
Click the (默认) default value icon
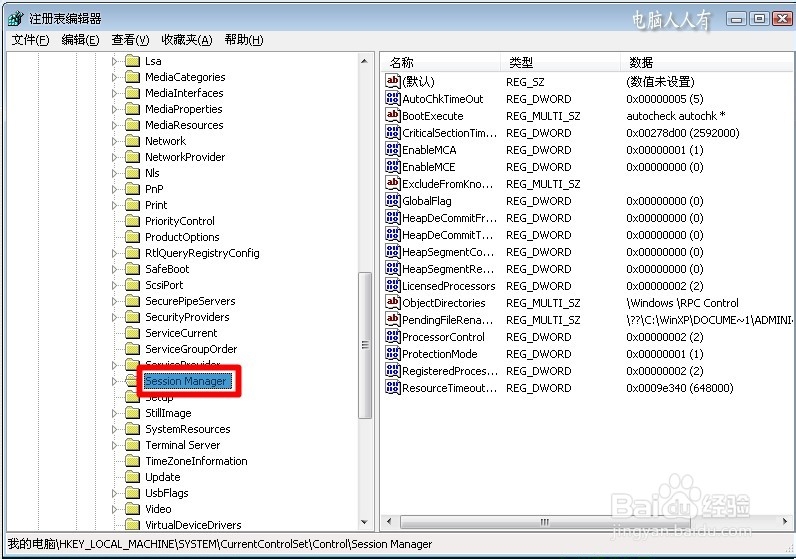pyautogui.click(x=393, y=81)
